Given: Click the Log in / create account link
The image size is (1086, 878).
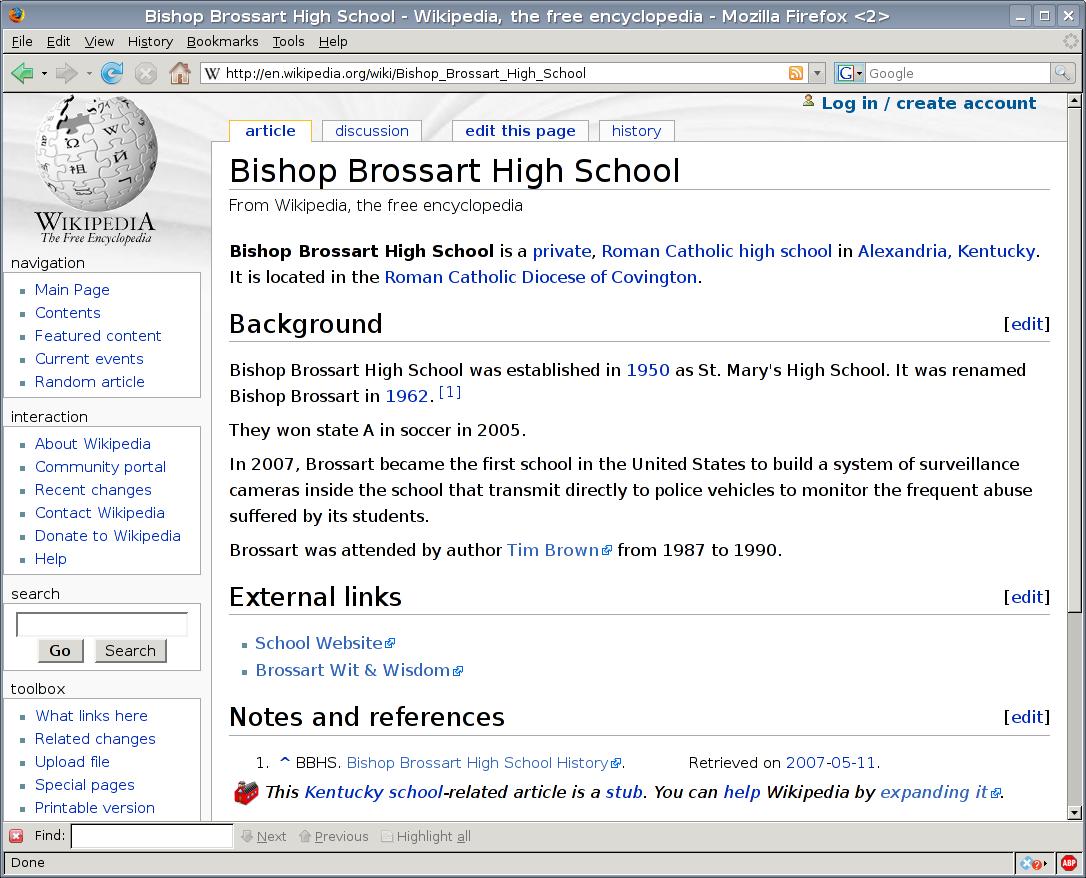Looking at the screenshot, I should (x=928, y=103).
